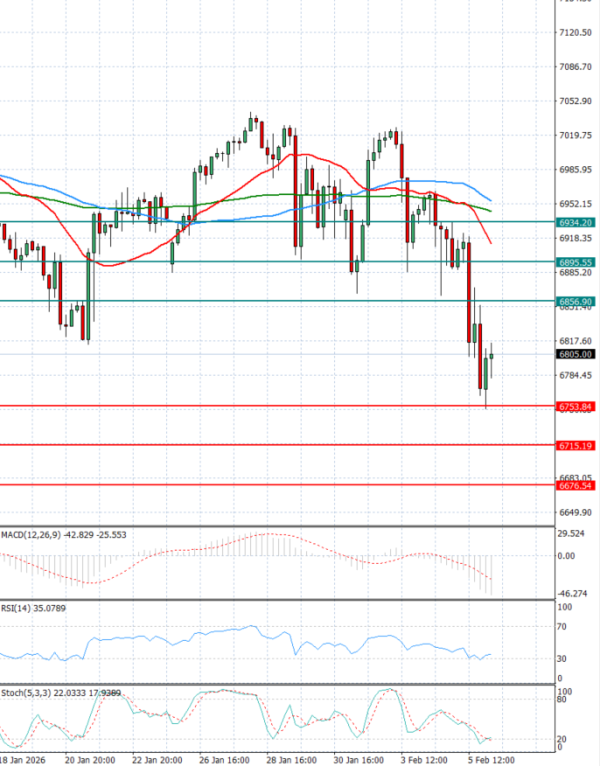Click the 7120.50 price axis value
600x766 pixels.
coord(577,33)
